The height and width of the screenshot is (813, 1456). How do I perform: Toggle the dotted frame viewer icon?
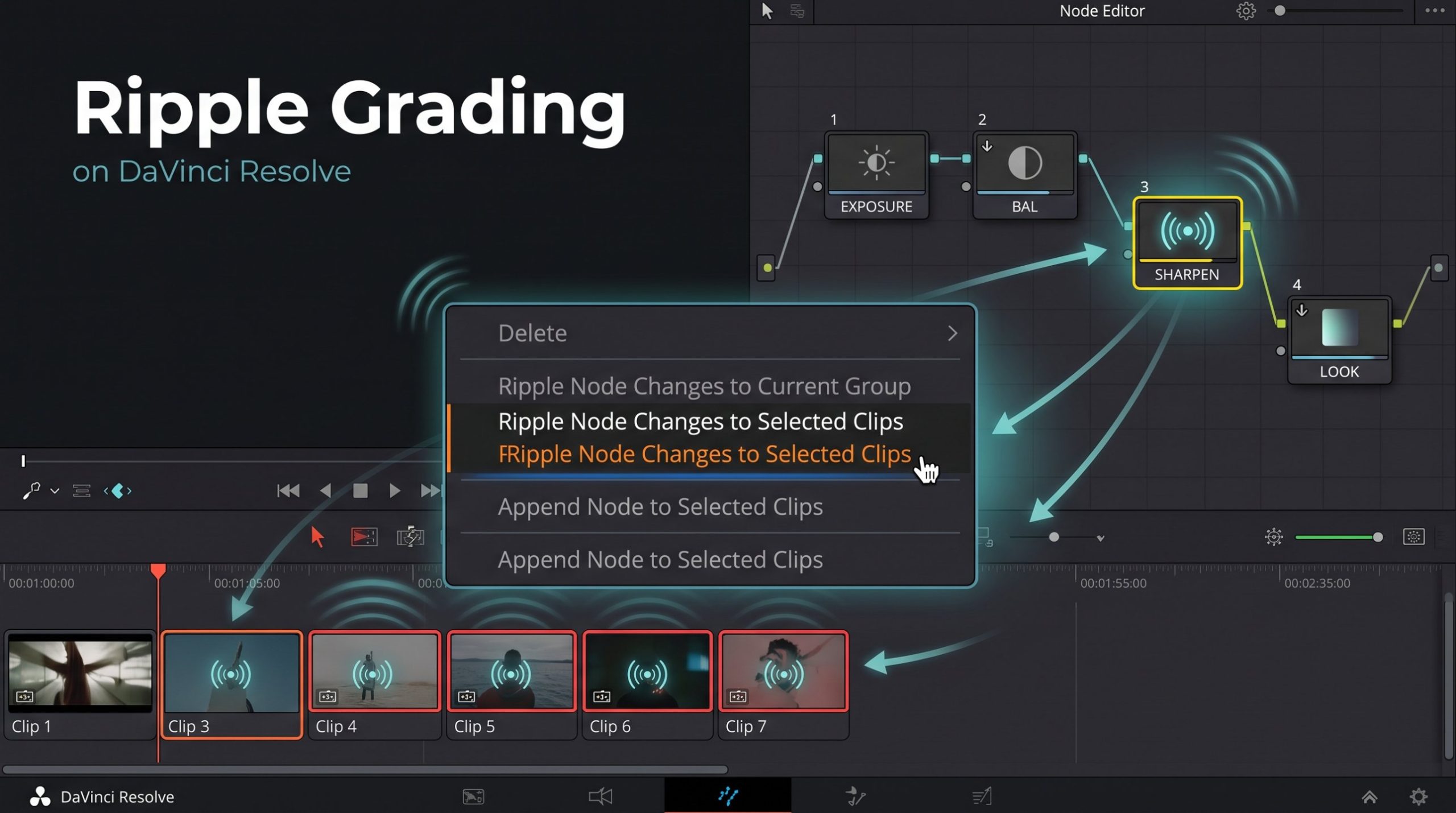tap(1414, 537)
